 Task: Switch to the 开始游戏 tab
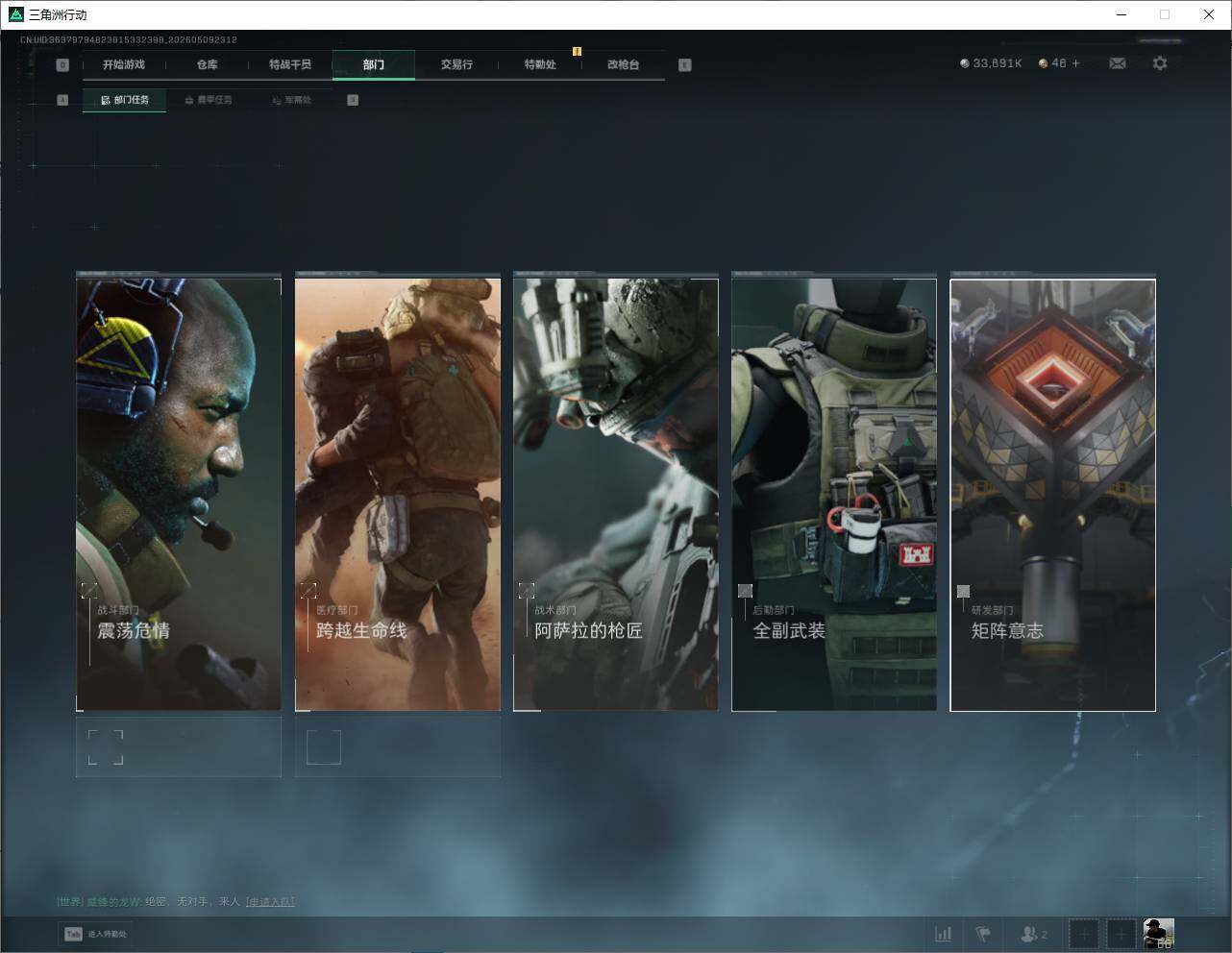124,64
